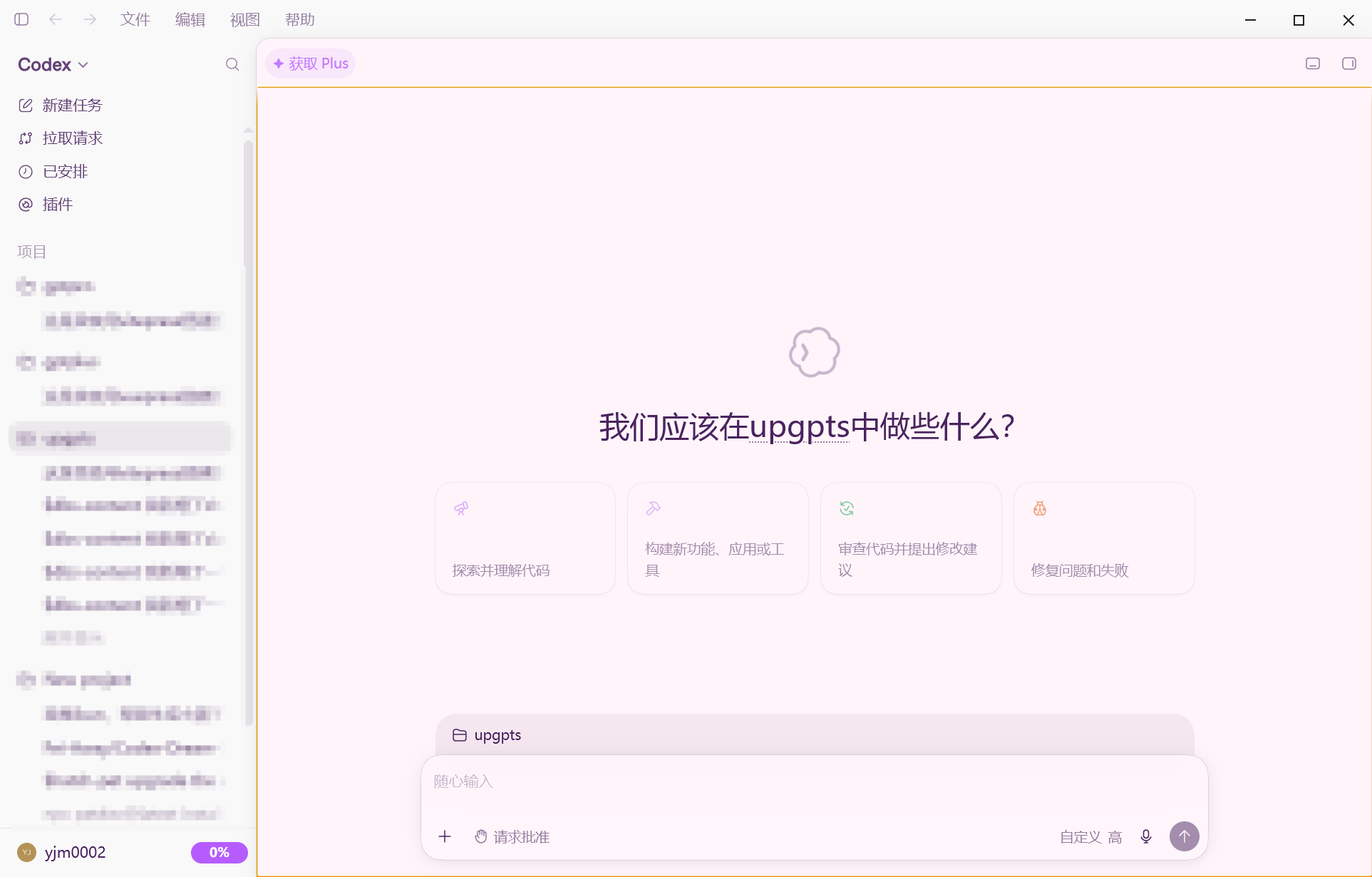Screen dimensions: 1372x877
Task: Click the sidebar search icon
Action: [x=232, y=64]
